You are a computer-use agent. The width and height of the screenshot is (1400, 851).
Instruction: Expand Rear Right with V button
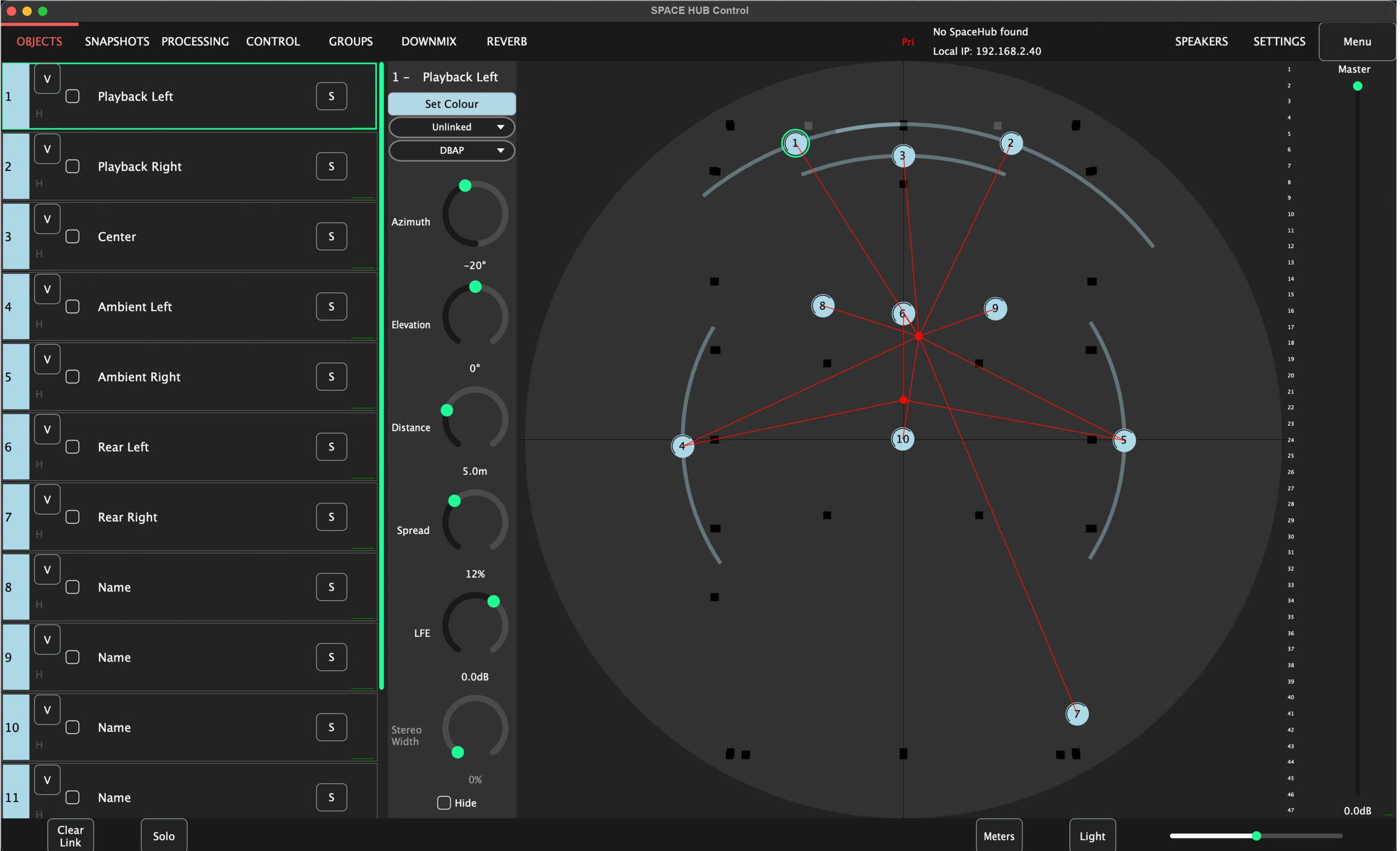(47, 500)
